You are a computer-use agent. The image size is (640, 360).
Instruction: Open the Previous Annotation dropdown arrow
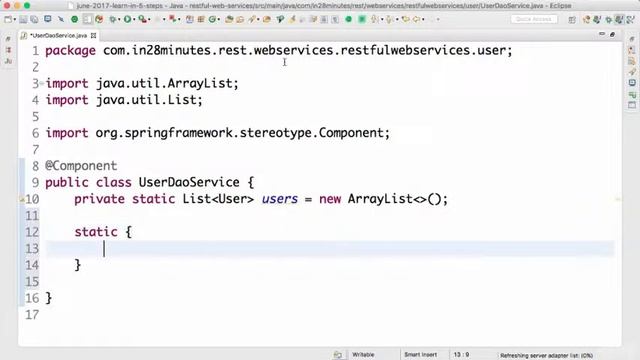pyautogui.click(x=397, y=19)
